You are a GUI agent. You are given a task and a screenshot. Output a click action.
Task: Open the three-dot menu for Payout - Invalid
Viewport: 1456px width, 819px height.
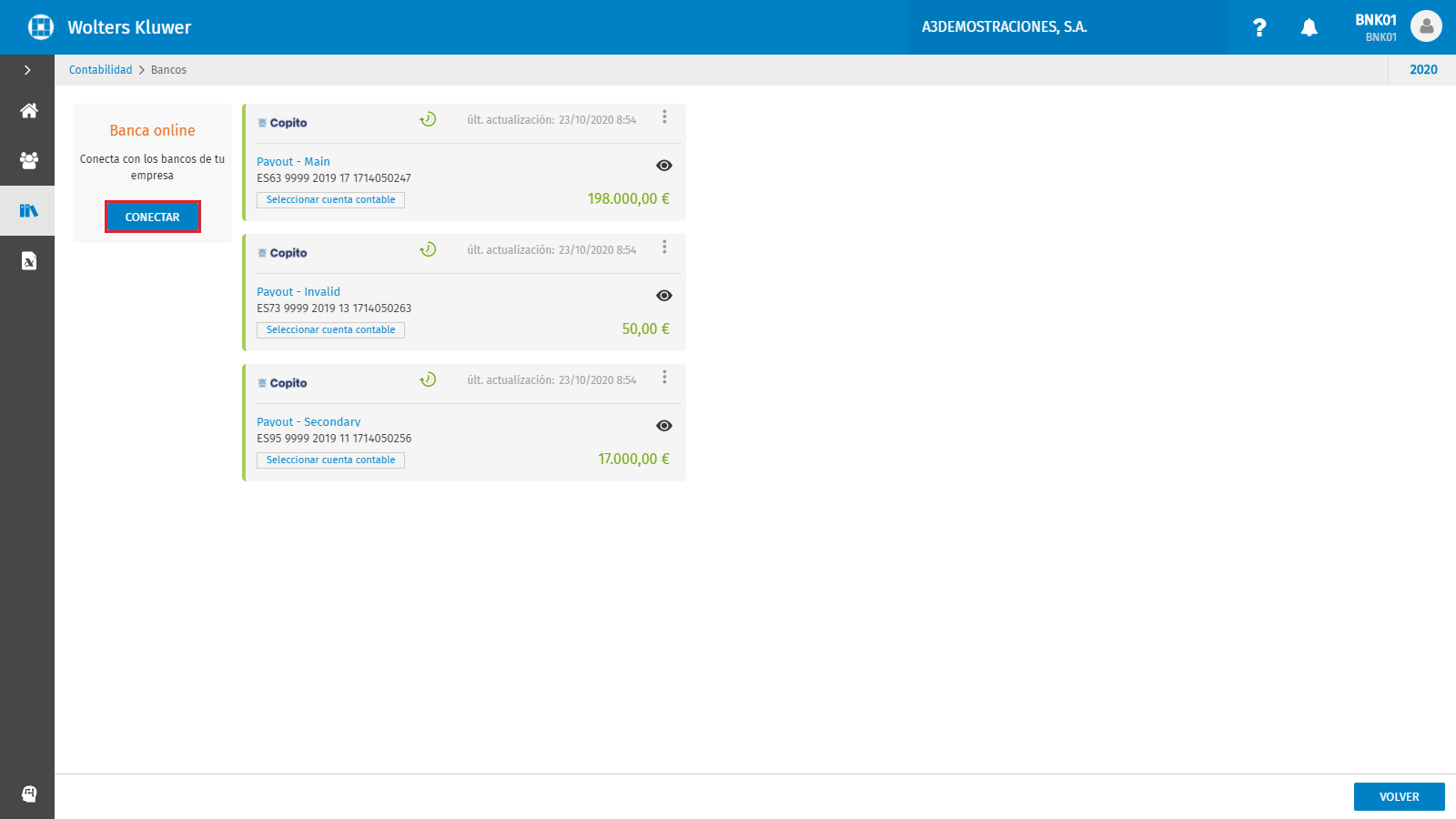(664, 247)
